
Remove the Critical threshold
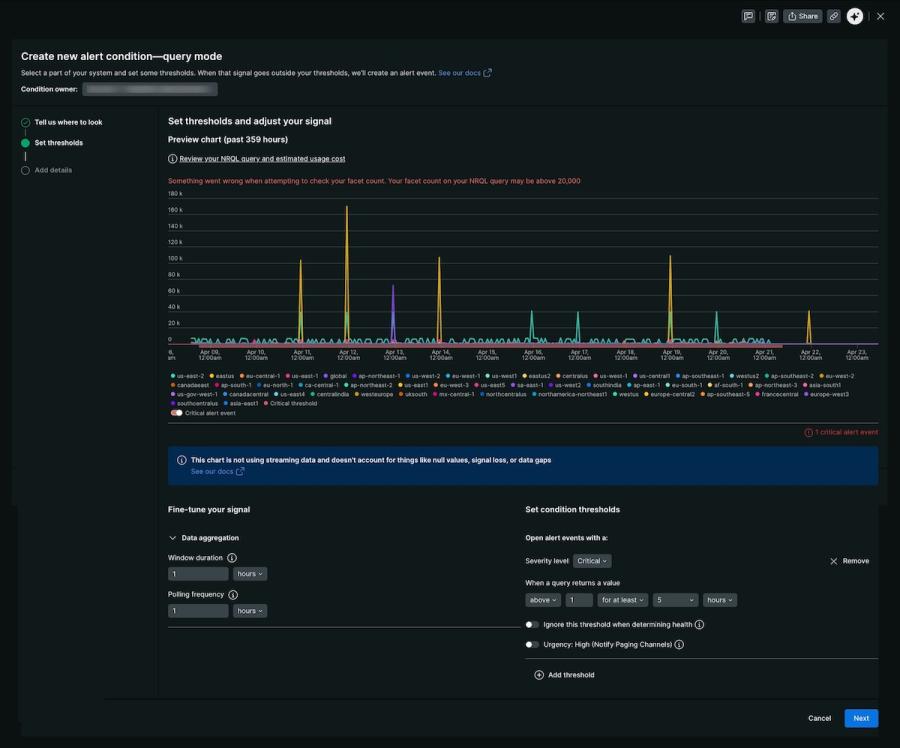point(849,561)
